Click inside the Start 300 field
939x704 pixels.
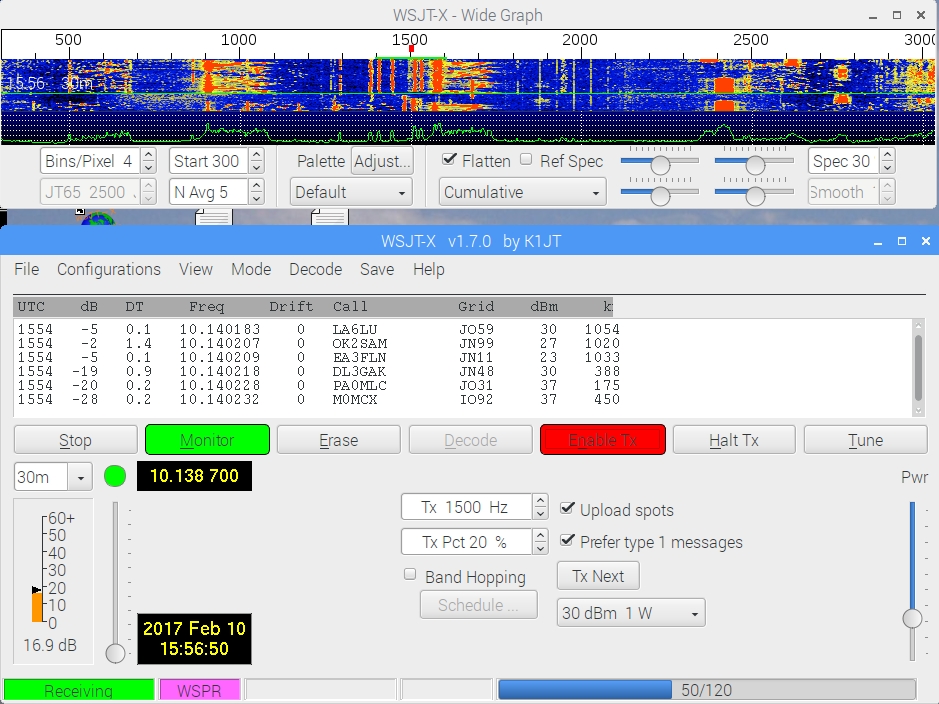pyautogui.click(x=210, y=161)
